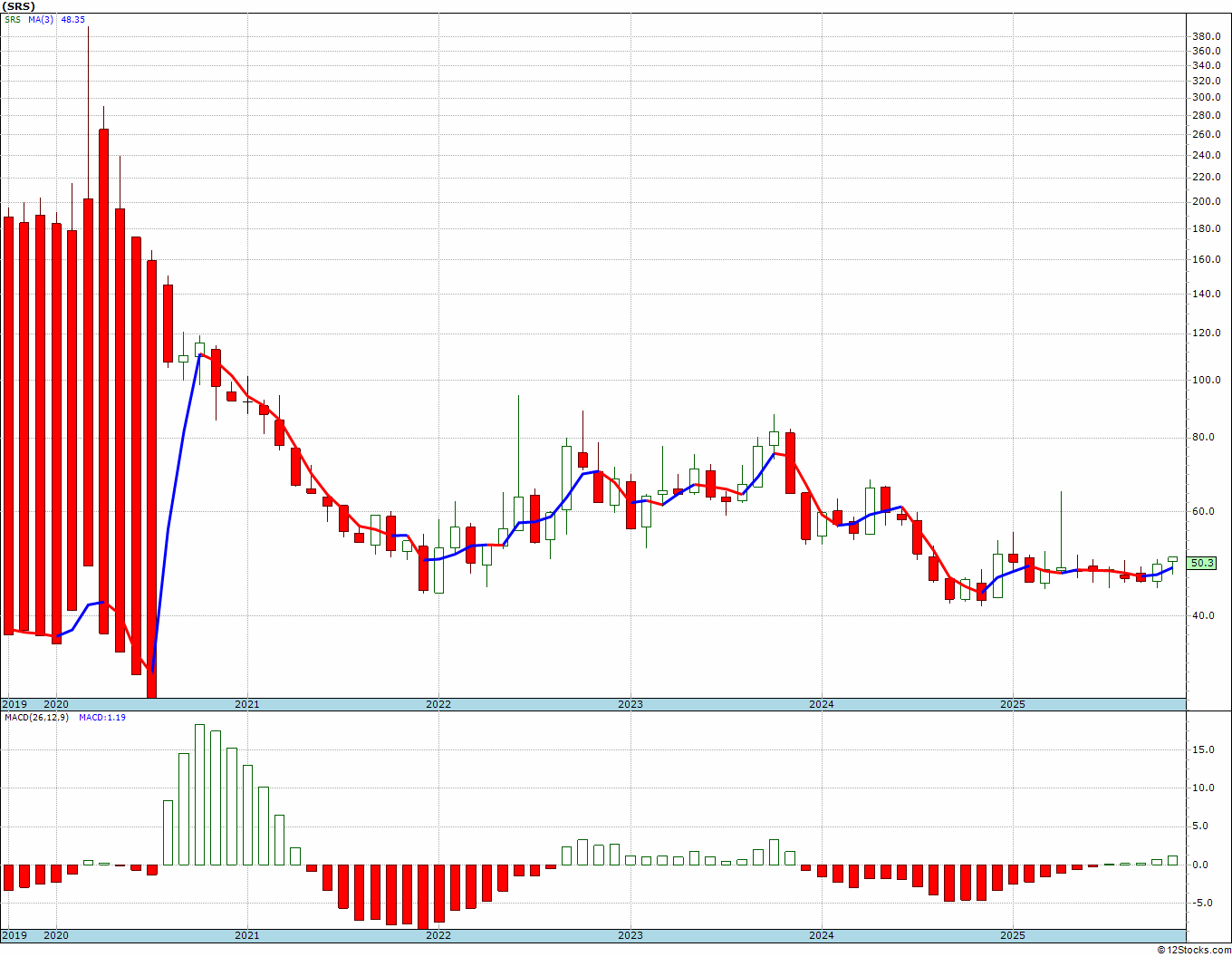This screenshot has height=957, width=1232.
Task: Click the "MACD(26,12,9)" indicator label
Action: [36, 718]
